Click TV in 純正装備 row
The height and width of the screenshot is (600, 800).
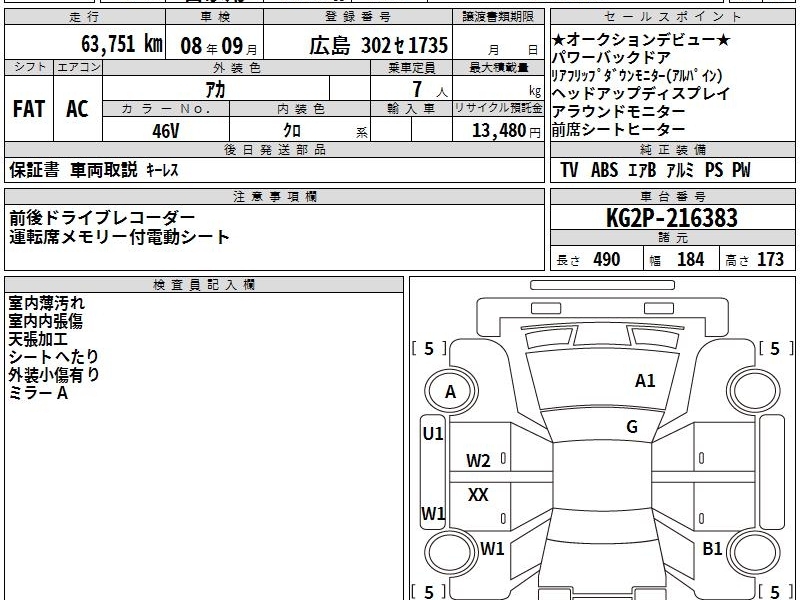569,169
